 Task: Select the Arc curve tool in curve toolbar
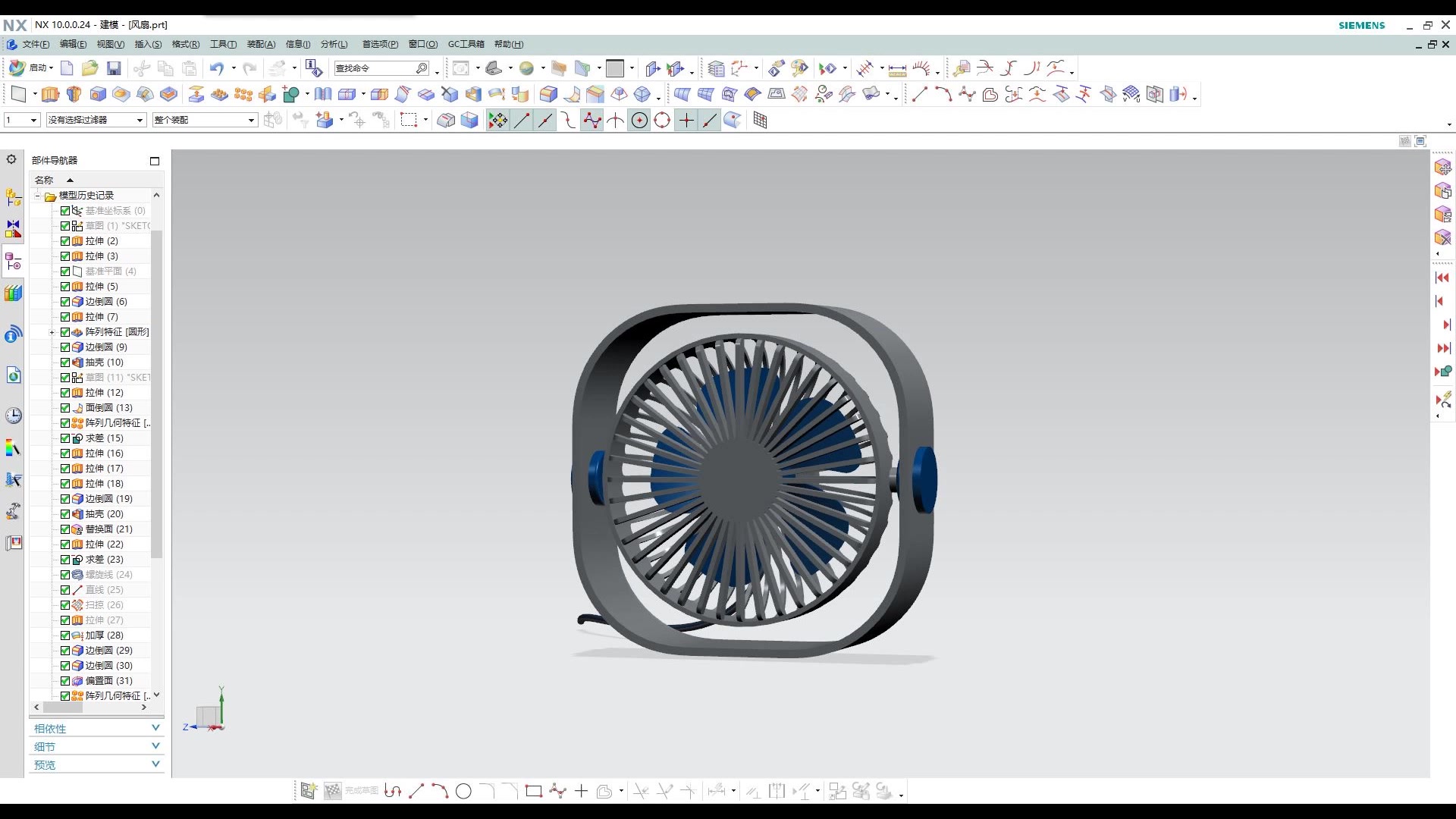coord(943,94)
